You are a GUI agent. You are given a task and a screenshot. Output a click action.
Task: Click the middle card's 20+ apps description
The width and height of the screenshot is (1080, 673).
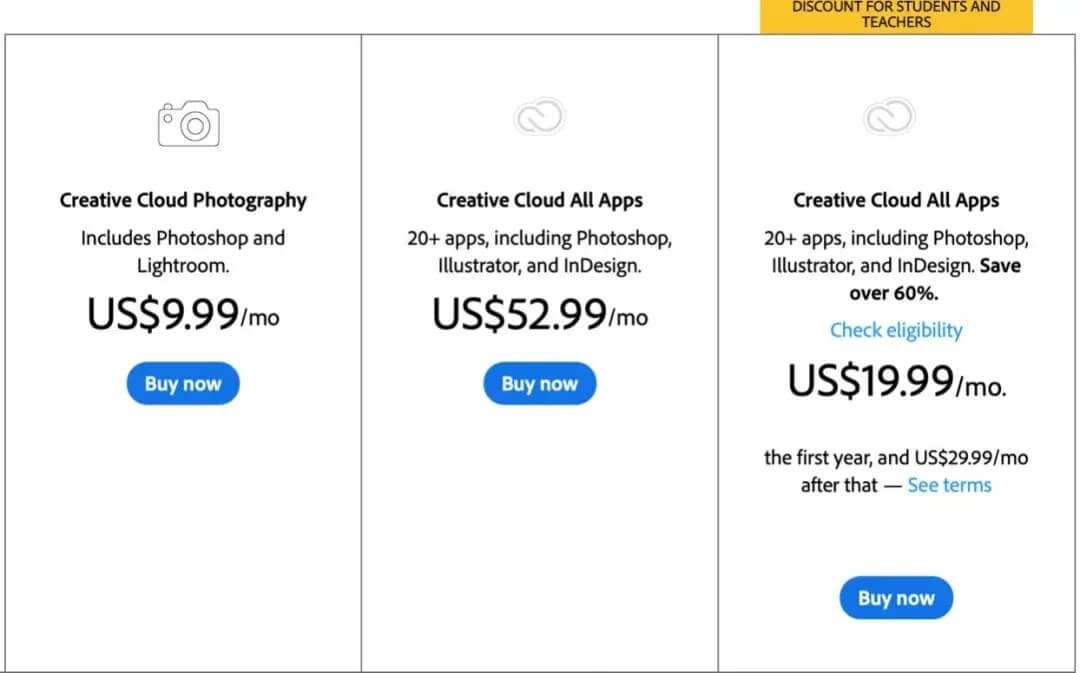pos(539,251)
